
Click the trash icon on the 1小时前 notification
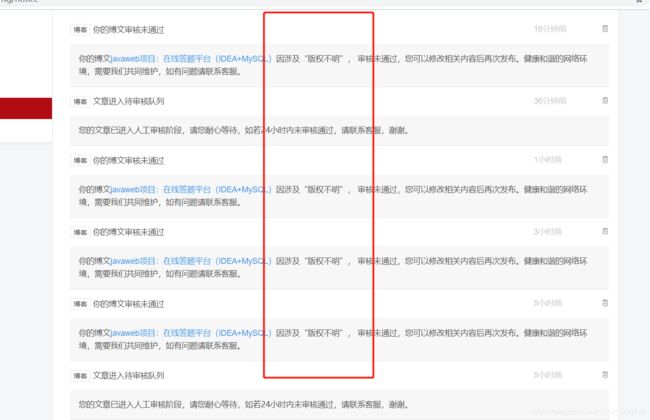point(604,159)
